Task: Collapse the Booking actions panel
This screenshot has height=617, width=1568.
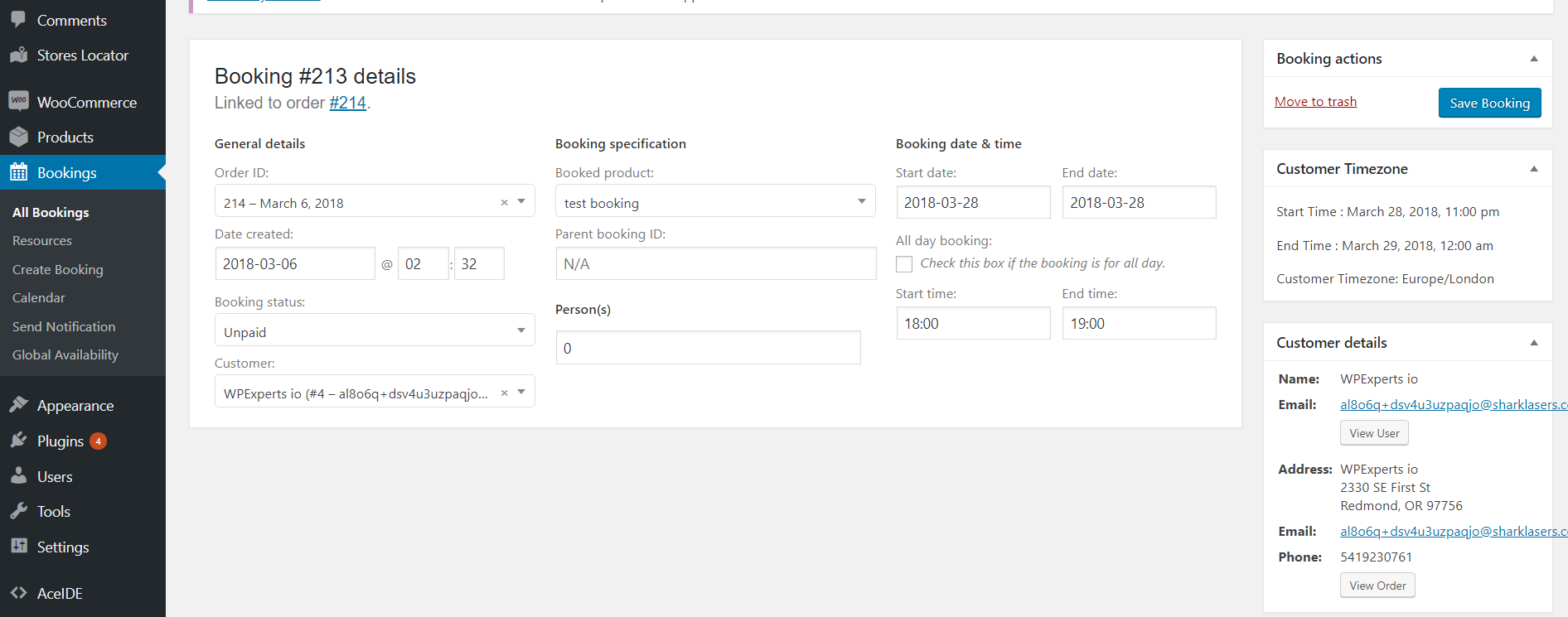Action: coord(1533,59)
